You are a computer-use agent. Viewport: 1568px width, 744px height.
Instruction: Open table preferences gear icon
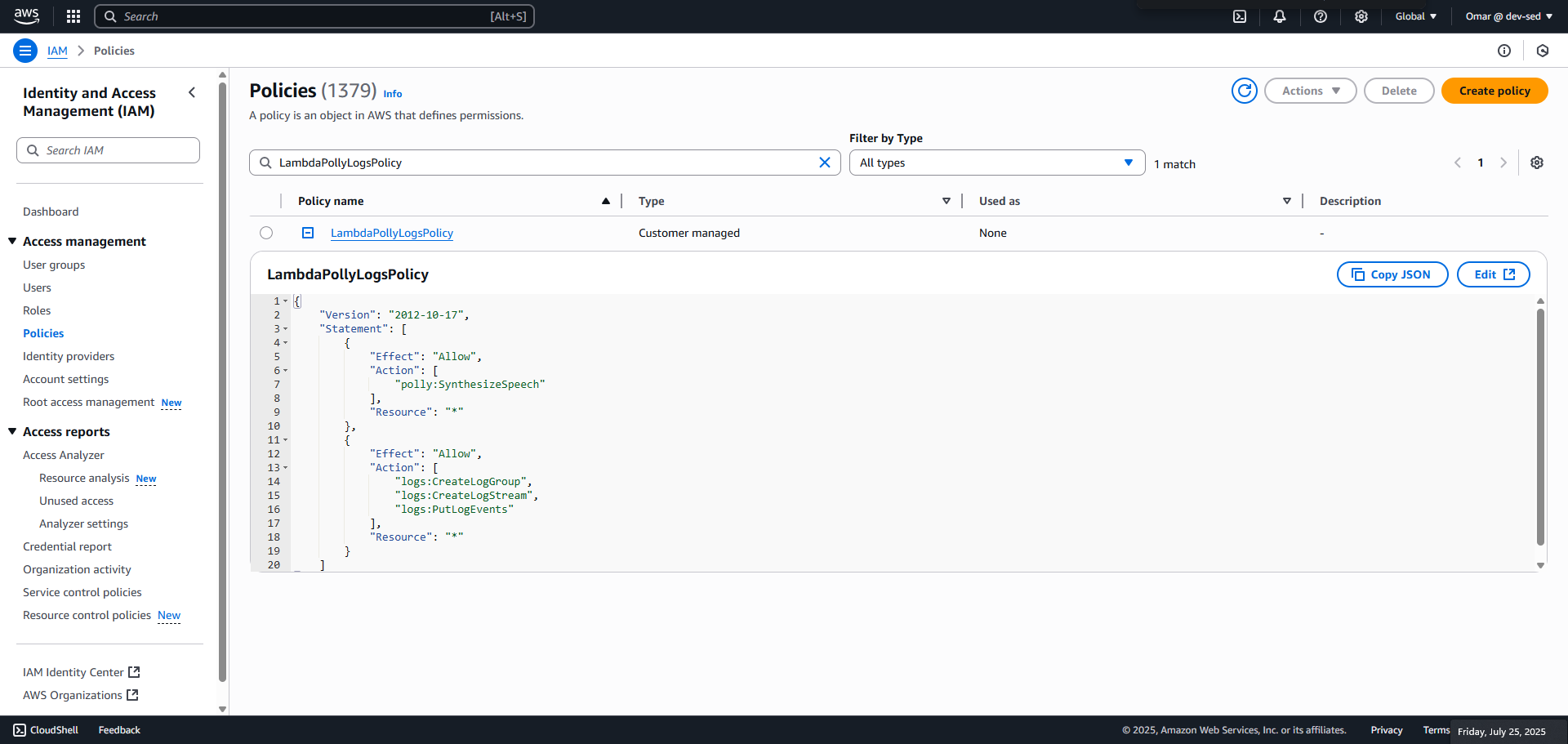(x=1537, y=163)
